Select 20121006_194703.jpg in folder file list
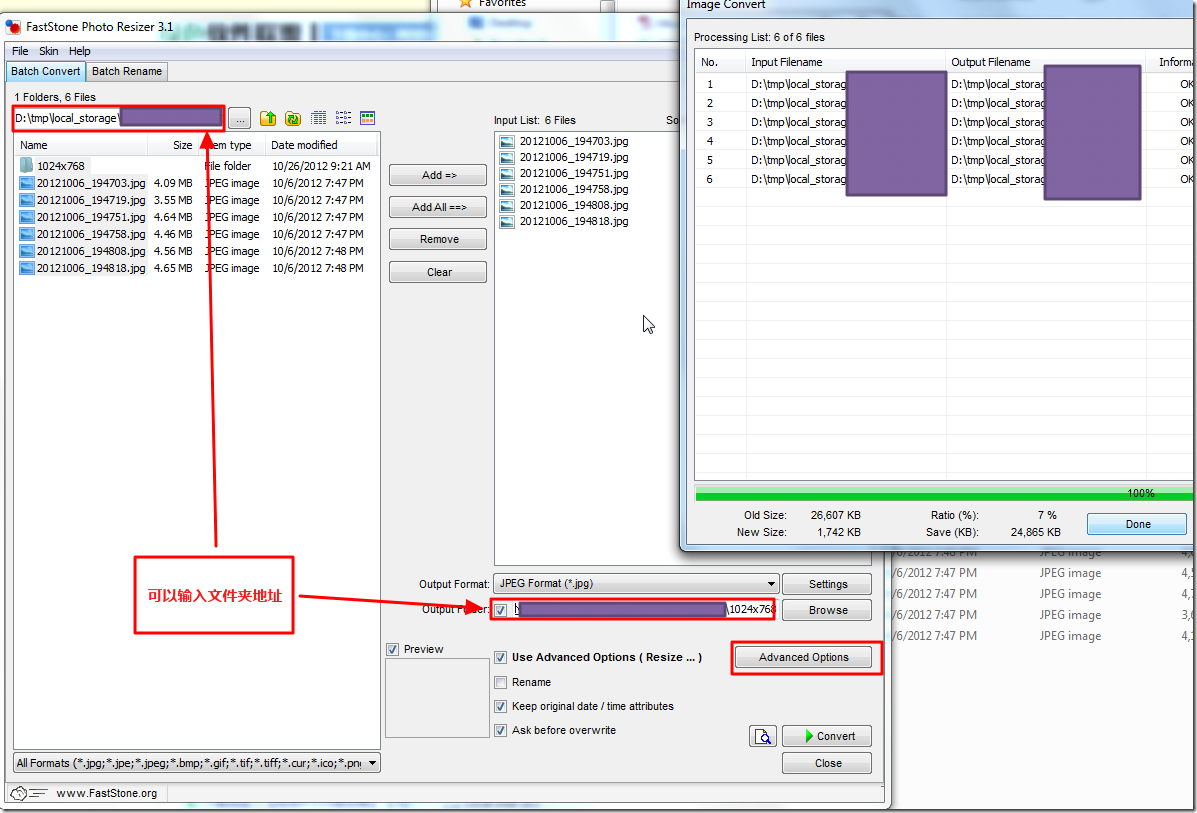This screenshot has width=1197, height=813. [x=82, y=183]
